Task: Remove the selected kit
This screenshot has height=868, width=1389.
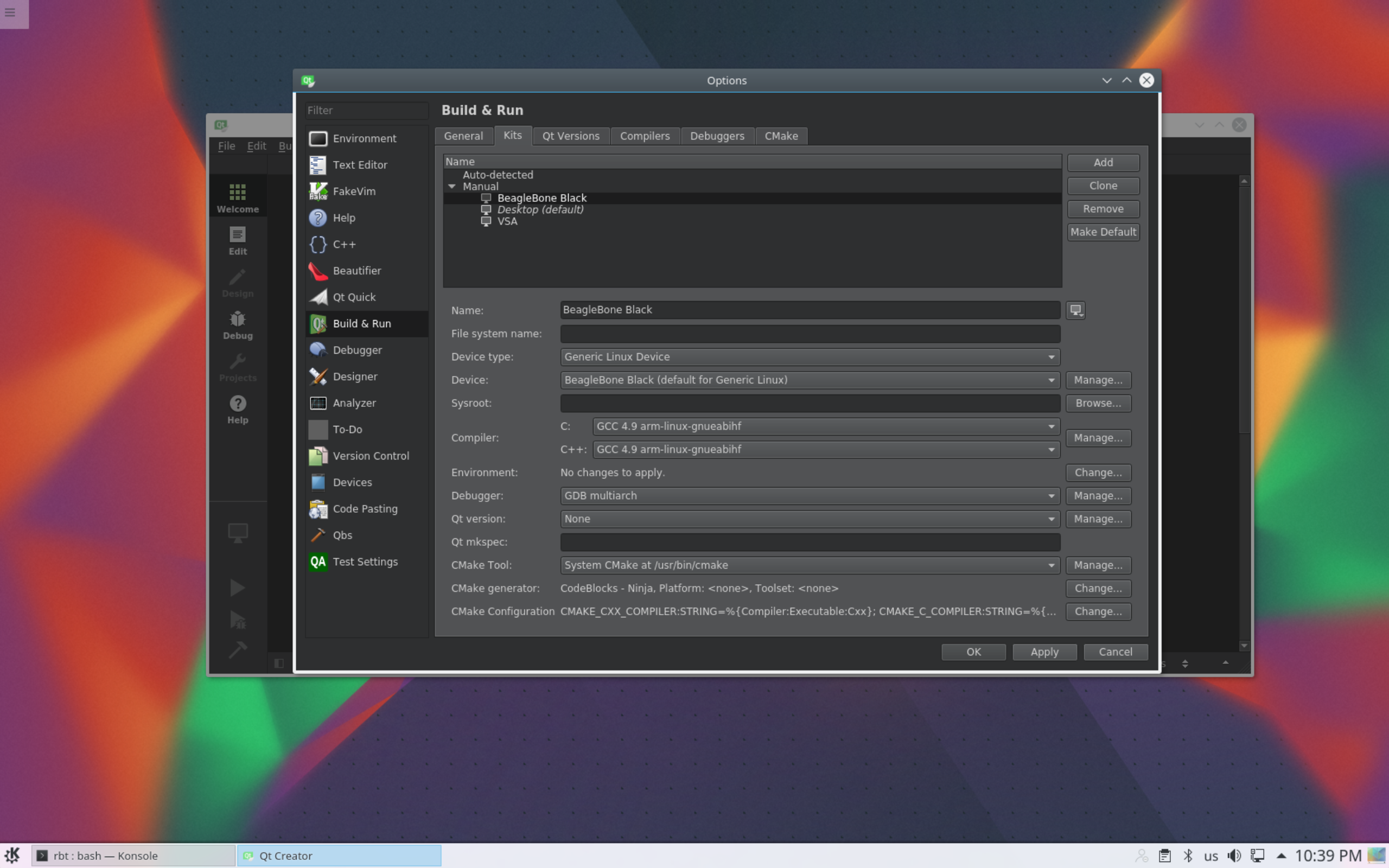Action: click(1103, 208)
